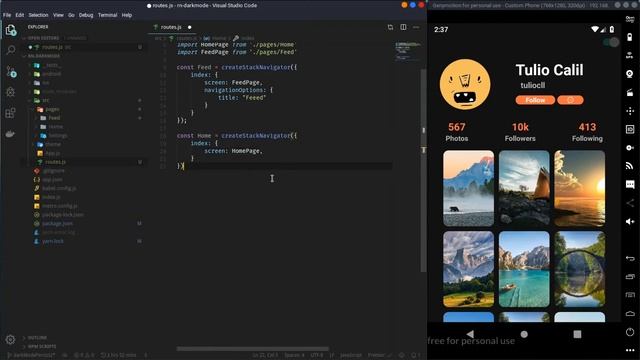Toggle the dark mode switch in the app
Screen dimensions: 640x360
611,42
